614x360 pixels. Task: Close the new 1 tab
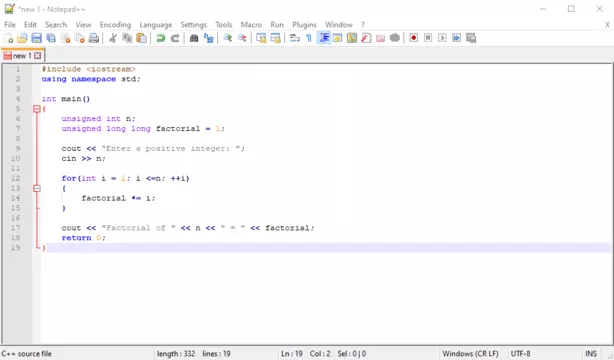click(x=38, y=56)
